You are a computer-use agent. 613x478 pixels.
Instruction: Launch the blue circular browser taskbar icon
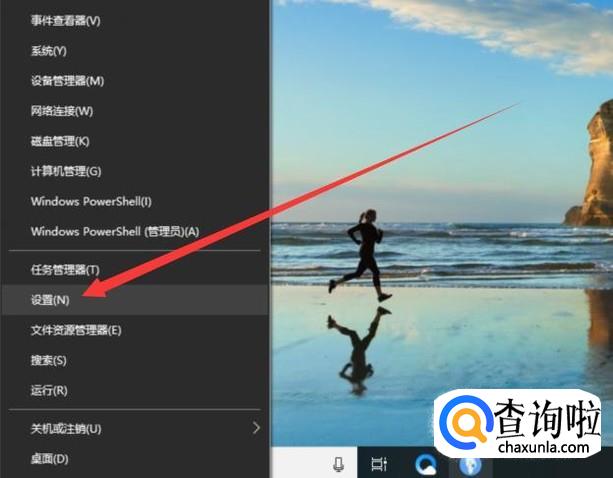point(425,465)
